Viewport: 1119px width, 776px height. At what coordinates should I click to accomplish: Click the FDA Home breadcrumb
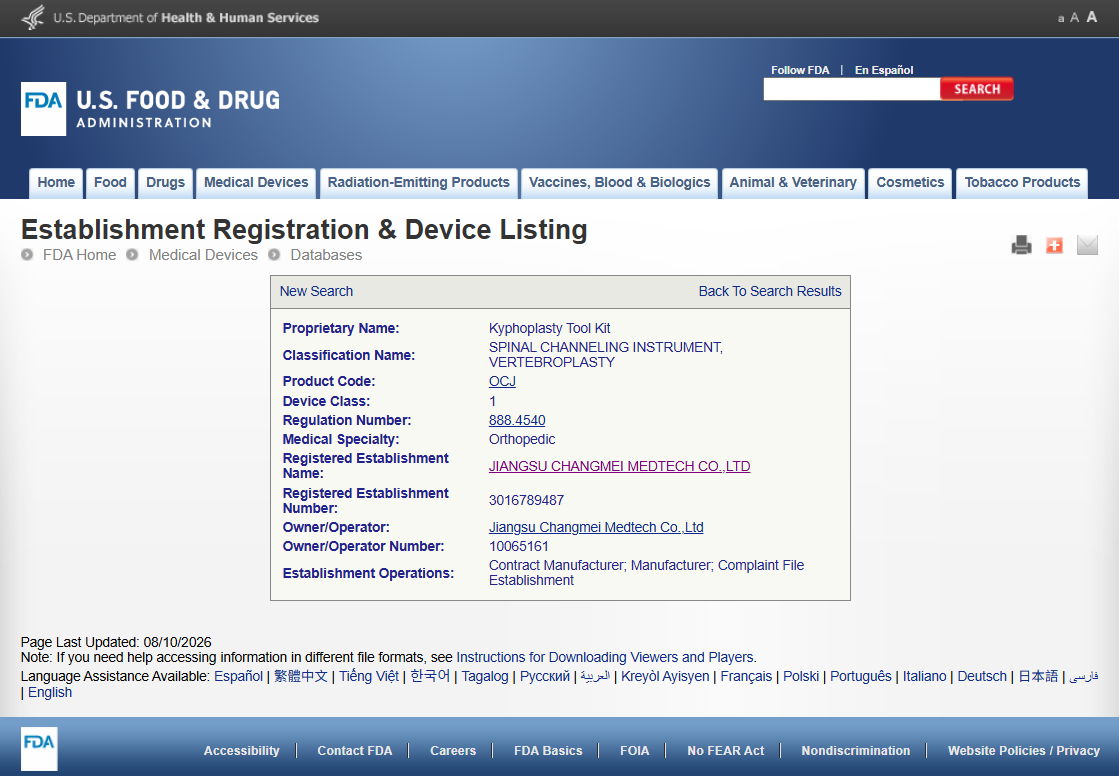[79, 255]
